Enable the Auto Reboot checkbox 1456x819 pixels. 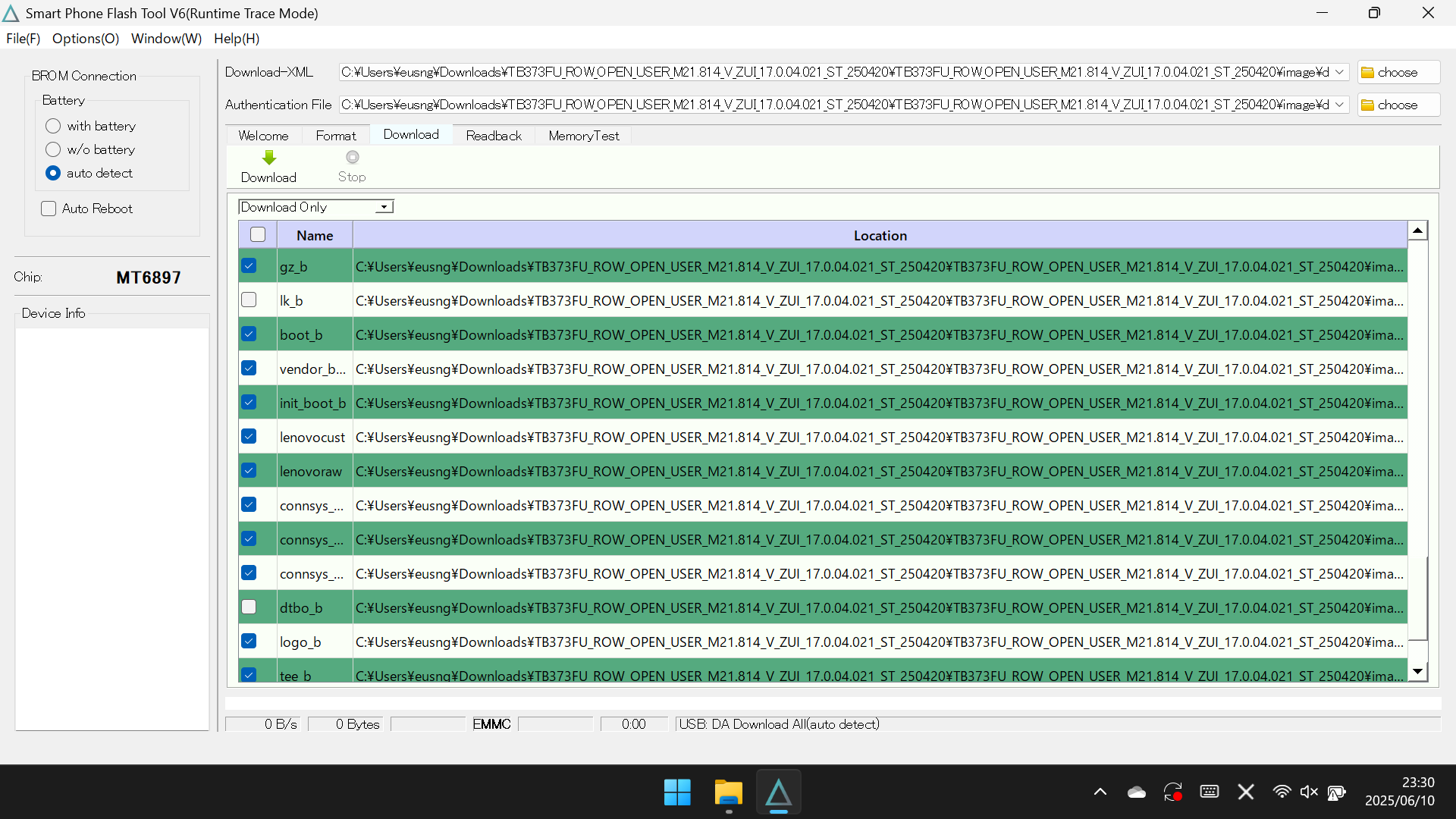49,209
